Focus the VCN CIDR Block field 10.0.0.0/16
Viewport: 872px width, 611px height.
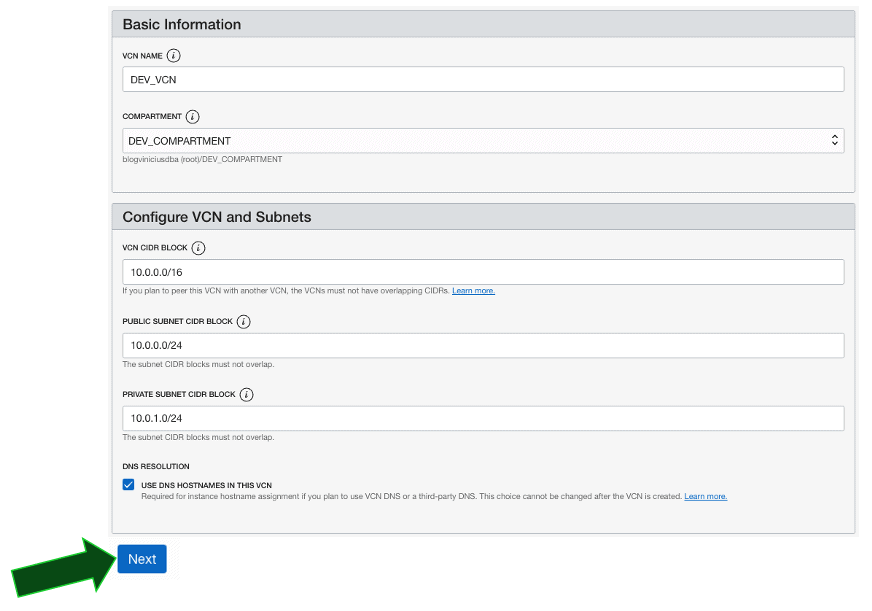(x=482, y=272)
